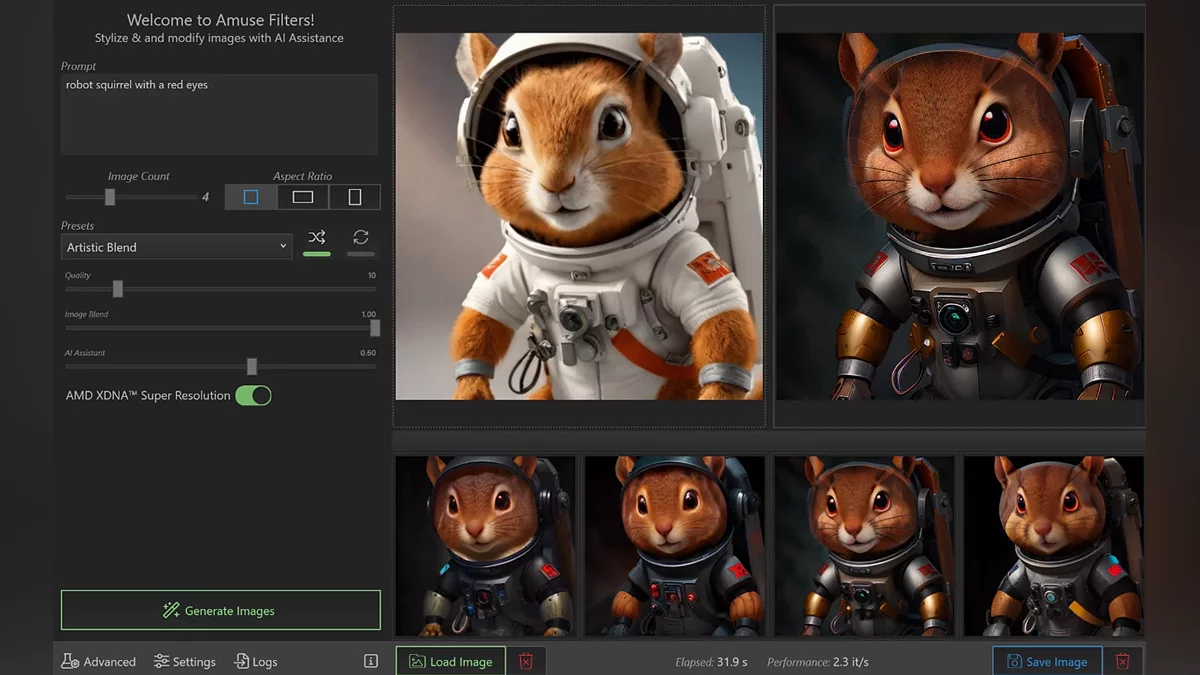Click the shuffle preset icon
Viewport: 1200px width, 675px height.
tap(317, 238)
